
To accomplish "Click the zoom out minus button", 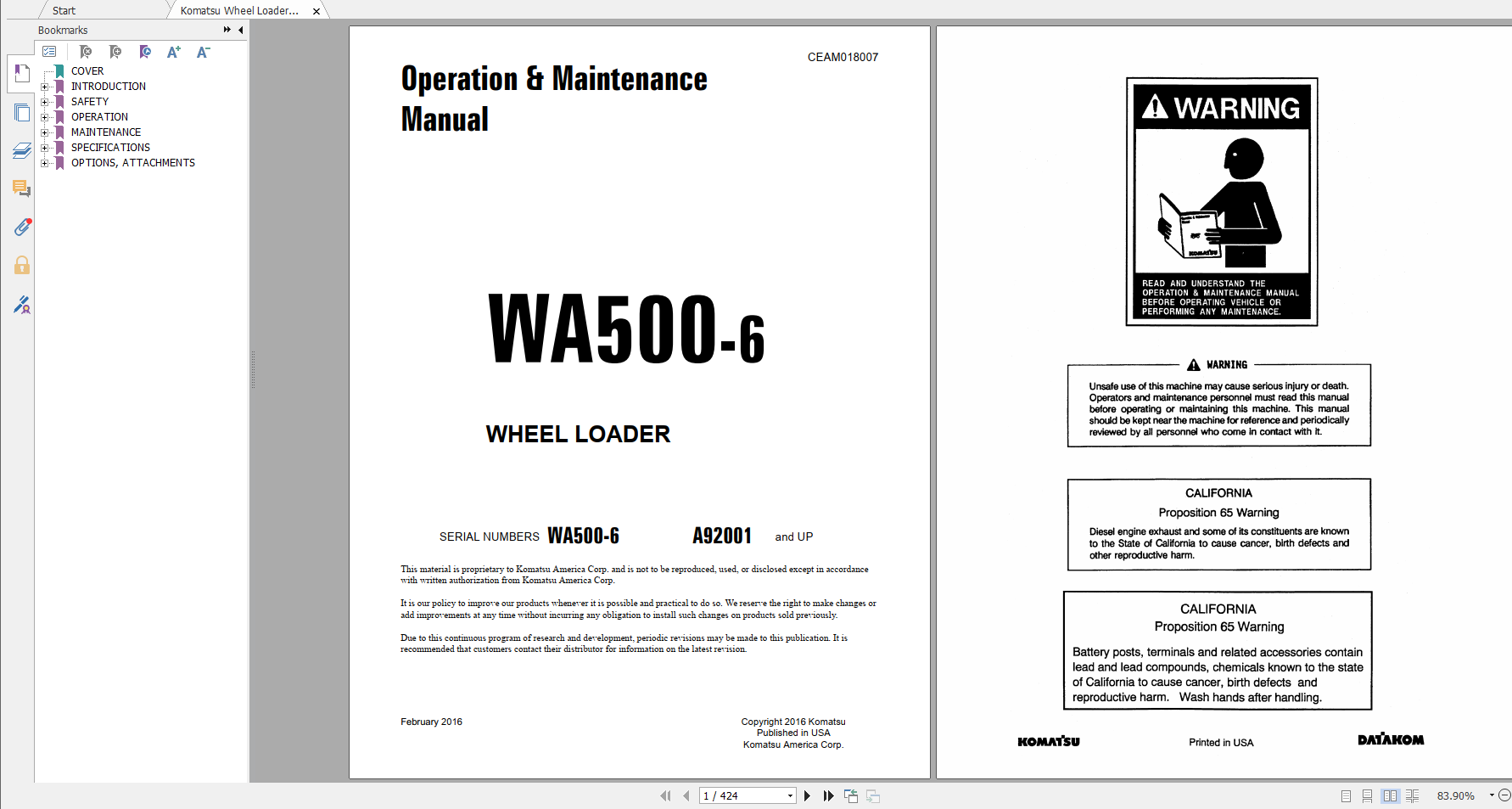I will (1504, 795).
